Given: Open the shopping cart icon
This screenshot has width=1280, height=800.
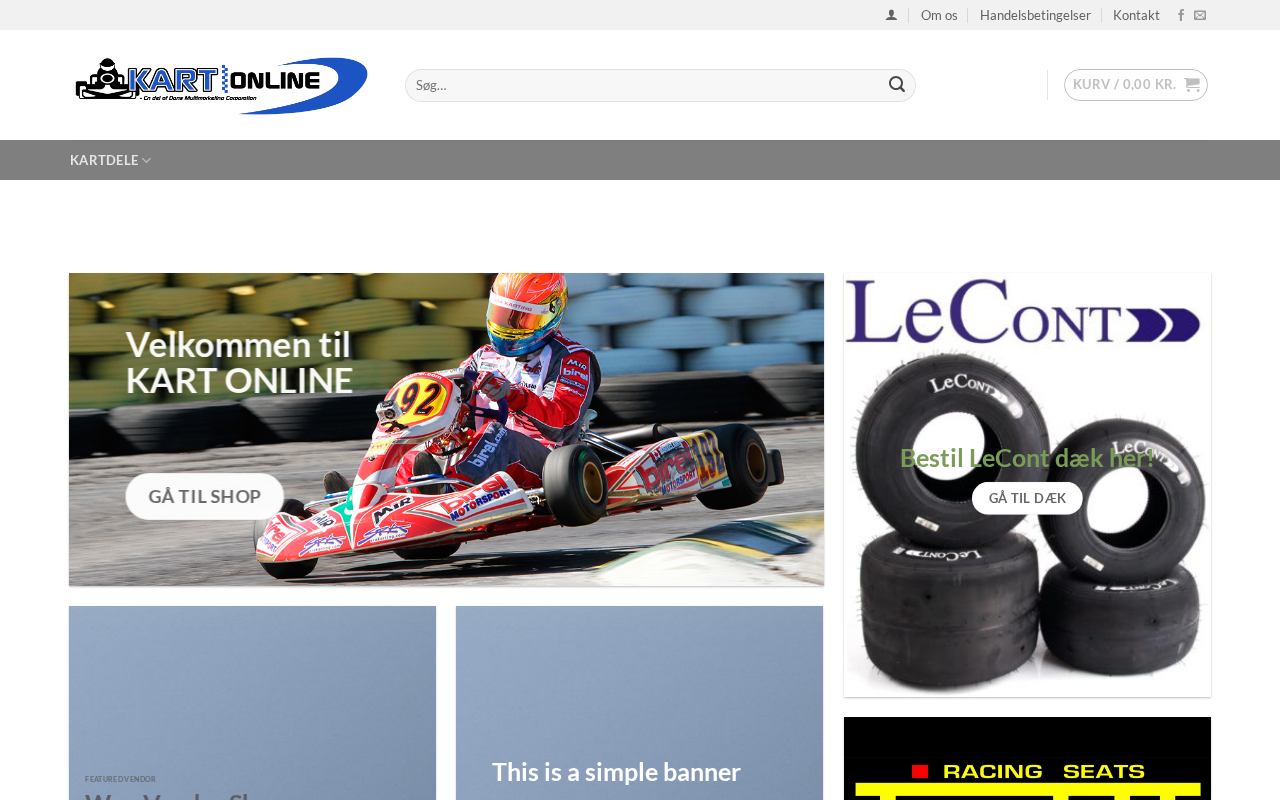Looking at the screenshot, I should pos(1191,85).
